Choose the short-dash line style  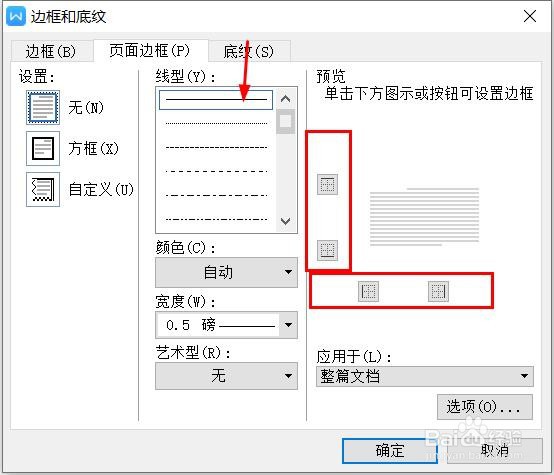point(216,147)
